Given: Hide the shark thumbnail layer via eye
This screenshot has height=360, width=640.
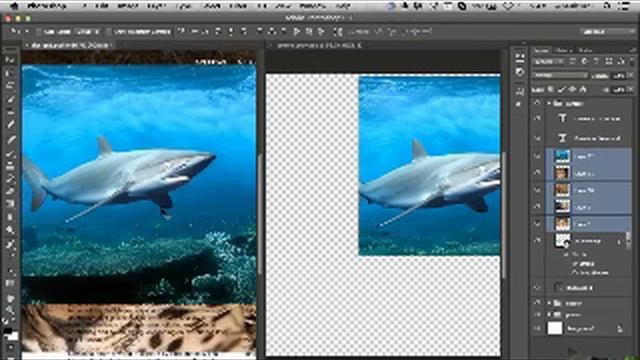Looking at the screenshot, I should pyautogui.click(x=537, y=156).
